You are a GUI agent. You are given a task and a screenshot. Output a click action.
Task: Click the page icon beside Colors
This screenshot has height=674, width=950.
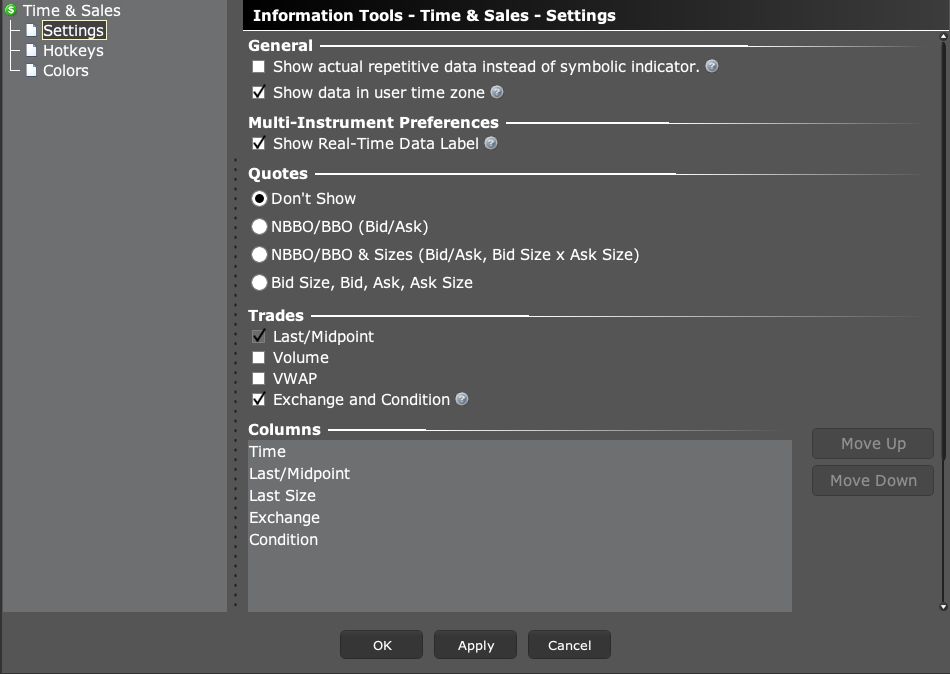click(x=32, y=70)
